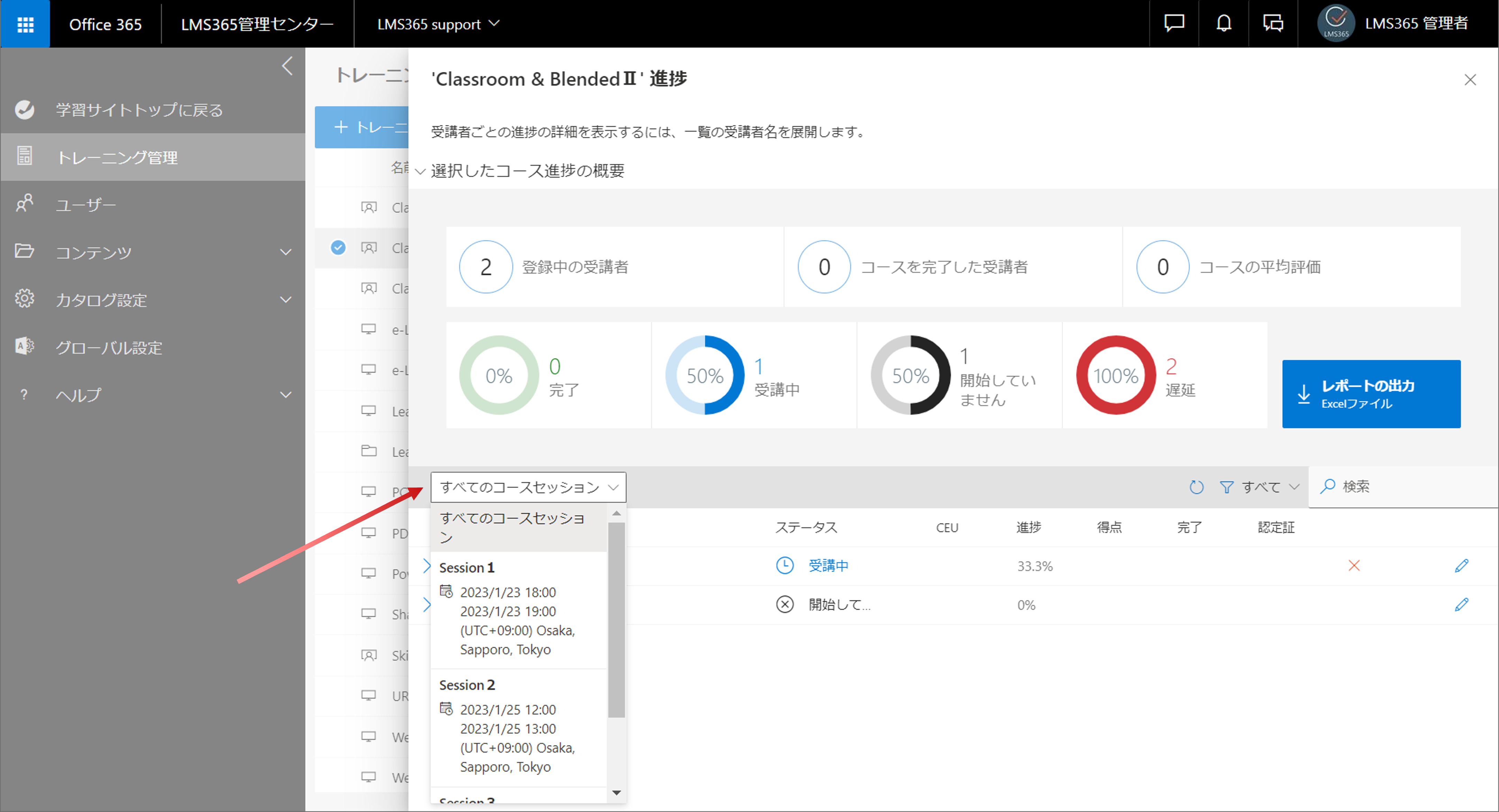Click the 100% 遅延 donut chart
Viewport: 1499px width, 812px height.
1116,375
